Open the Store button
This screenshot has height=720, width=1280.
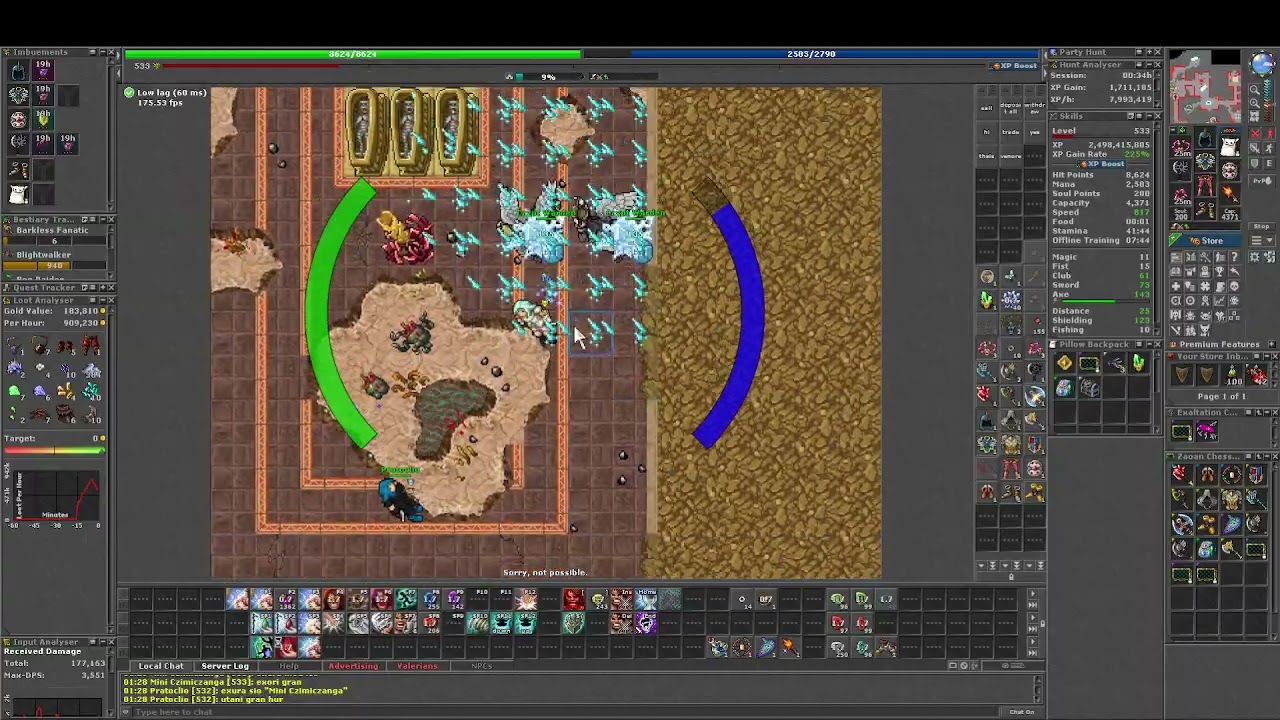tap(1205, 240)
